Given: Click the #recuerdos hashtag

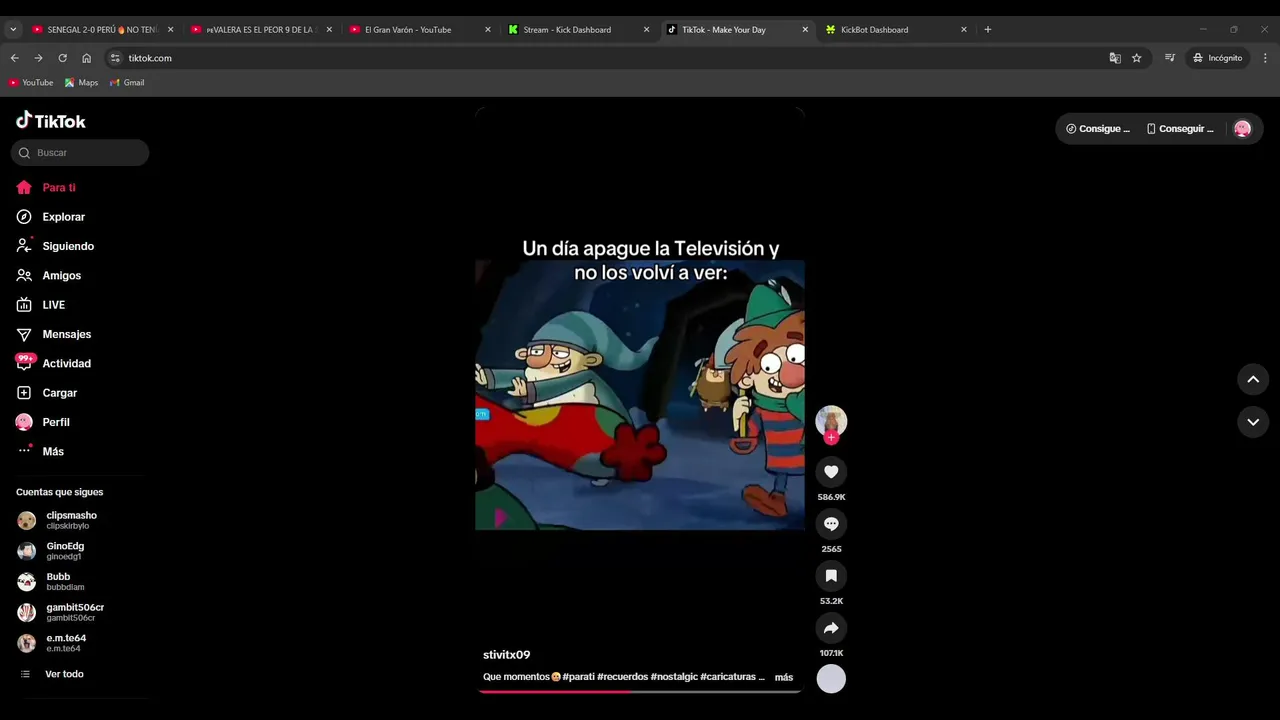Looking at the screenshot, I should pyautogui.click(x=622, y=677).
